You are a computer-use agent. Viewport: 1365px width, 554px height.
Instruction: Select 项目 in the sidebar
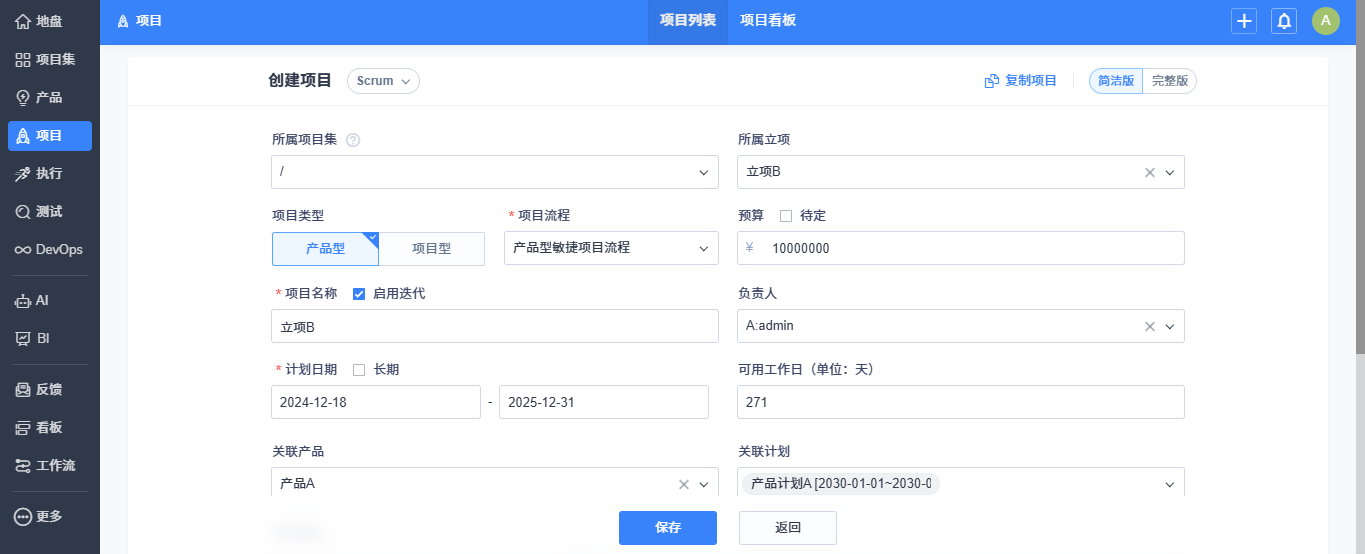tap(50, 136)
